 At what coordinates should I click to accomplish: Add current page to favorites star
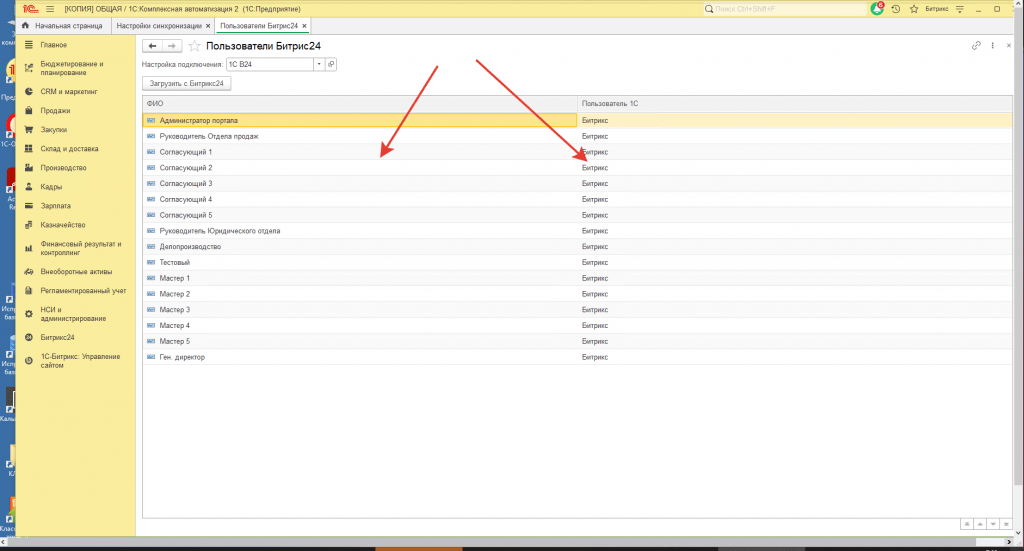click(x=194, y=46)
